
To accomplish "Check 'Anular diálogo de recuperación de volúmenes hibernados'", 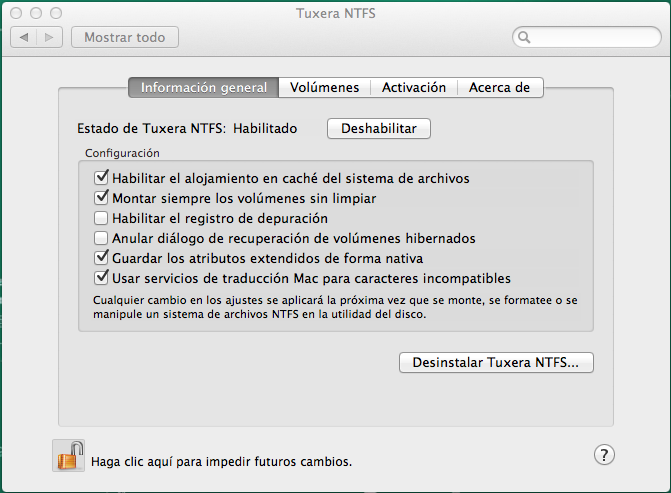I will [101, 238].
